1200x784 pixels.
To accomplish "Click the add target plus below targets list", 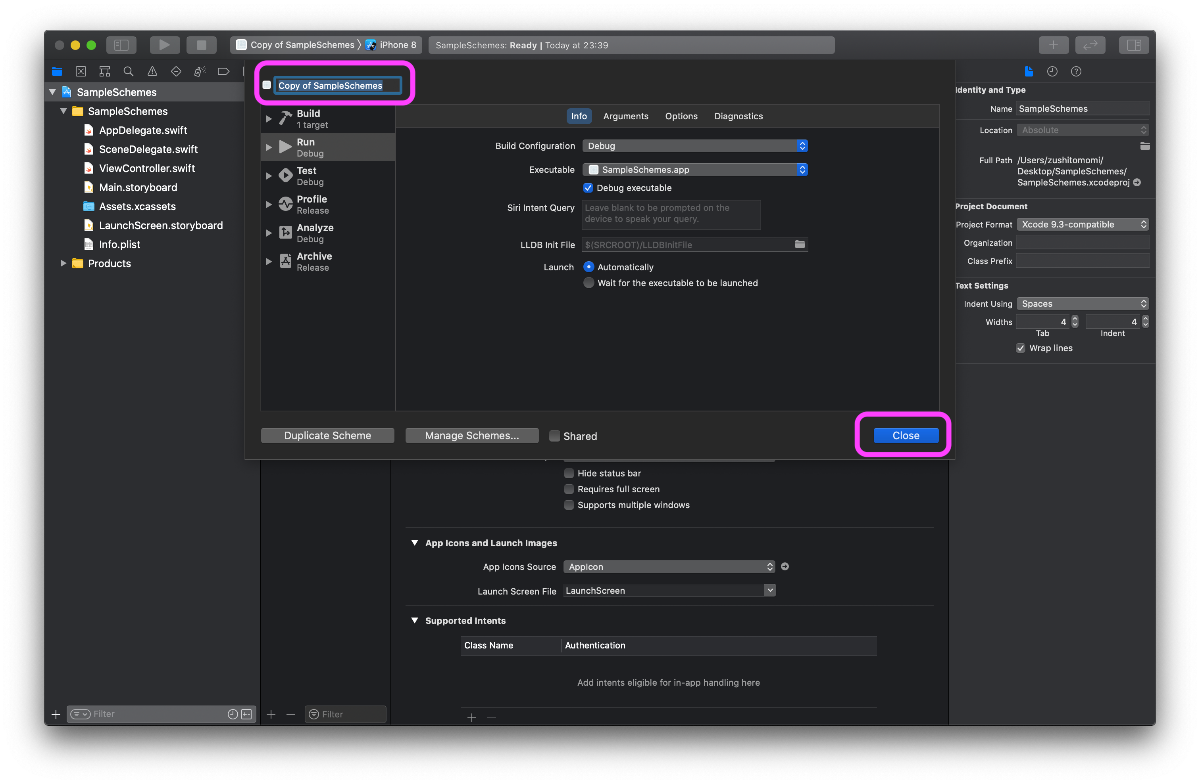I will [x=271, y=714].
